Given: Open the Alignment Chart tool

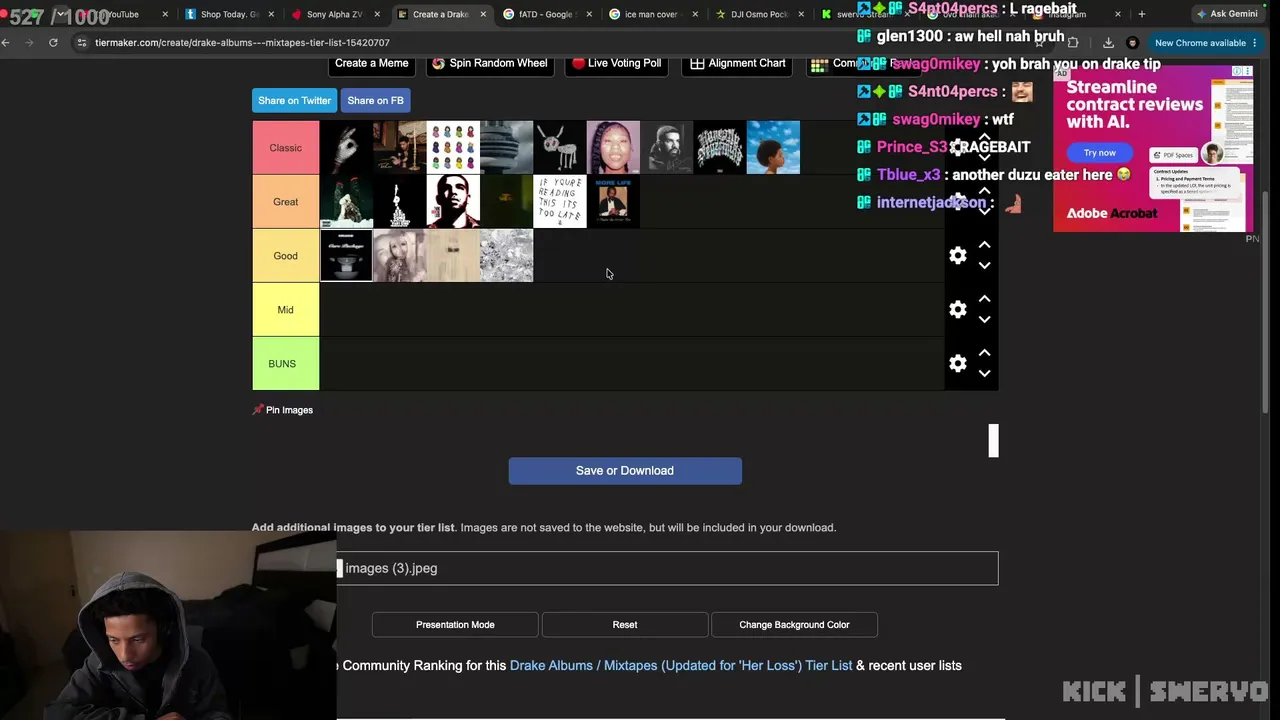Looking at the screenshot, I should [x=738, y=63].
